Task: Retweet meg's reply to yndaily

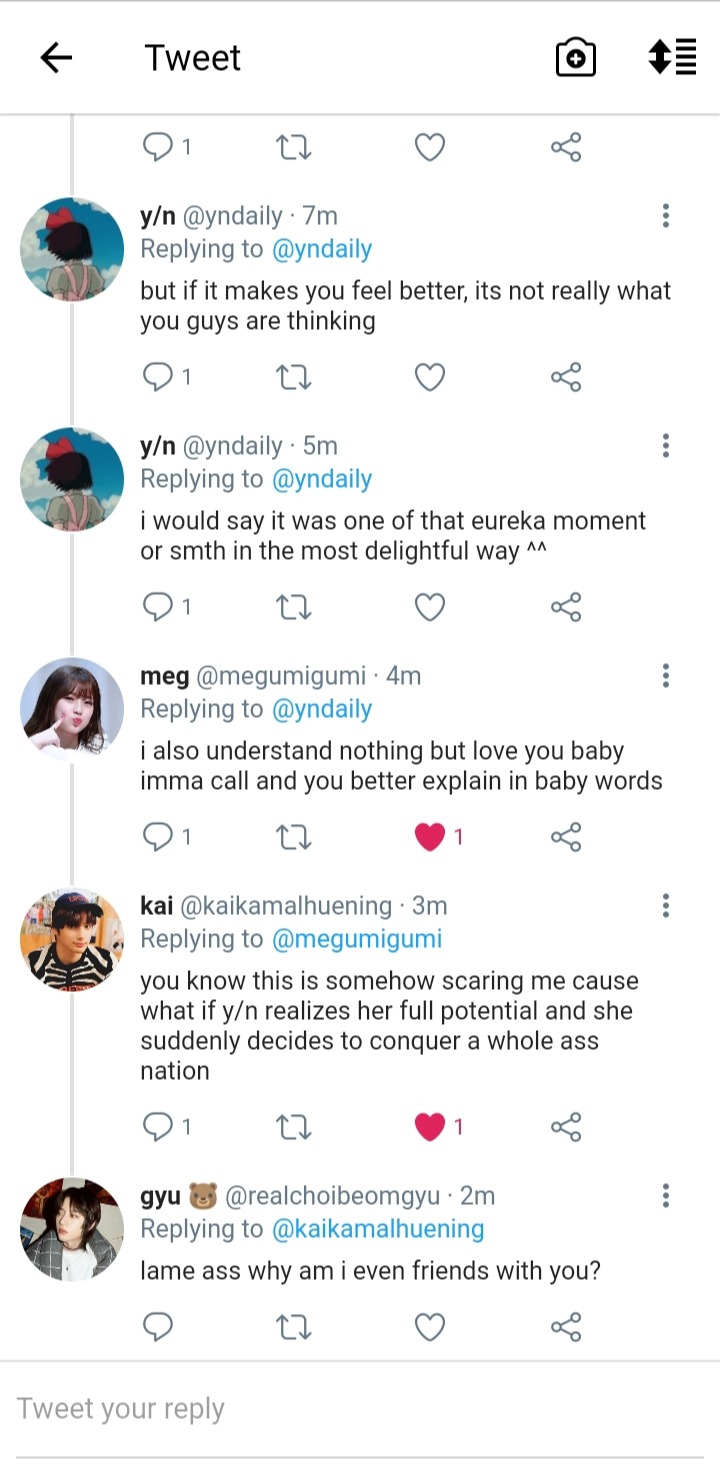Action: (x=293, y=837)
